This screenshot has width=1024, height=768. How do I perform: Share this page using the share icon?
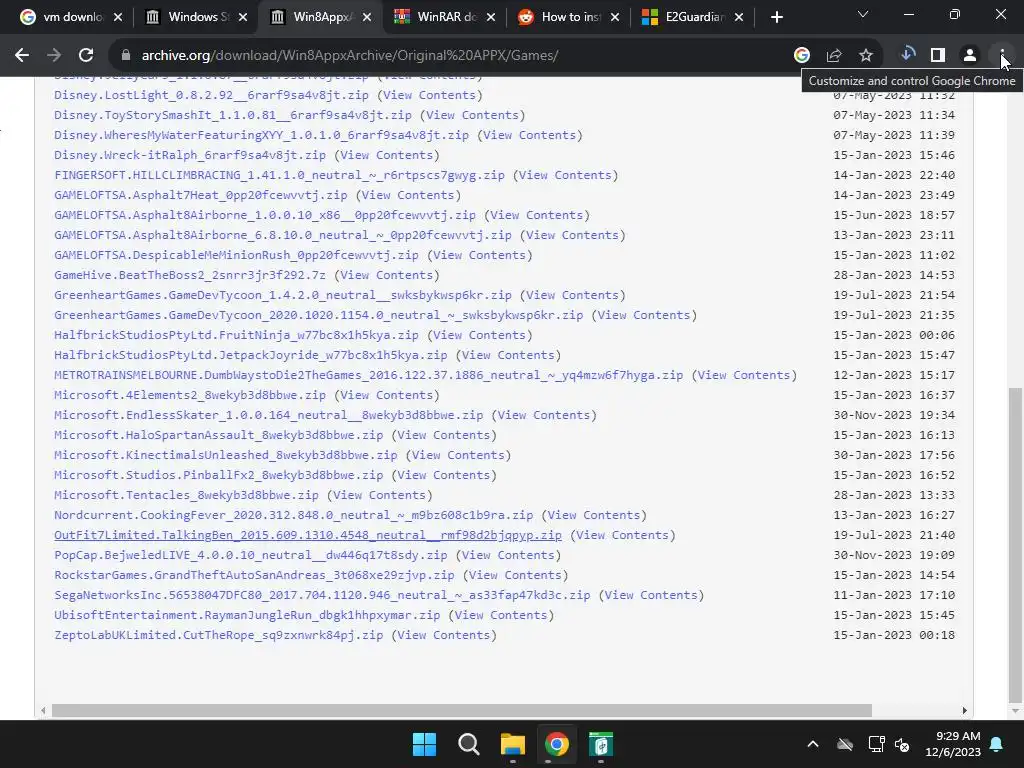tap(834, 56)
